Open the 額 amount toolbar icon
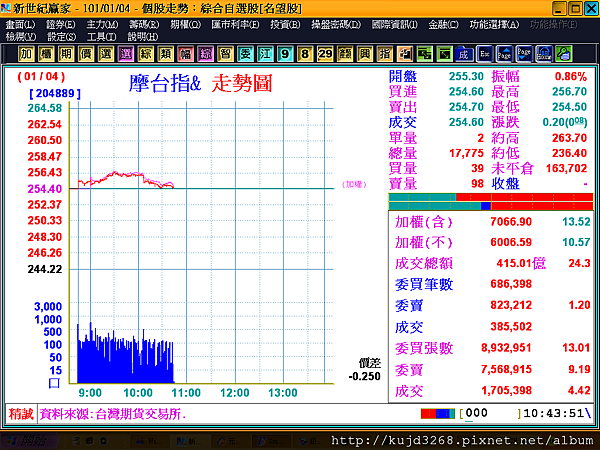Viewport: 600px width, 450px height. [x=345, y=54]
